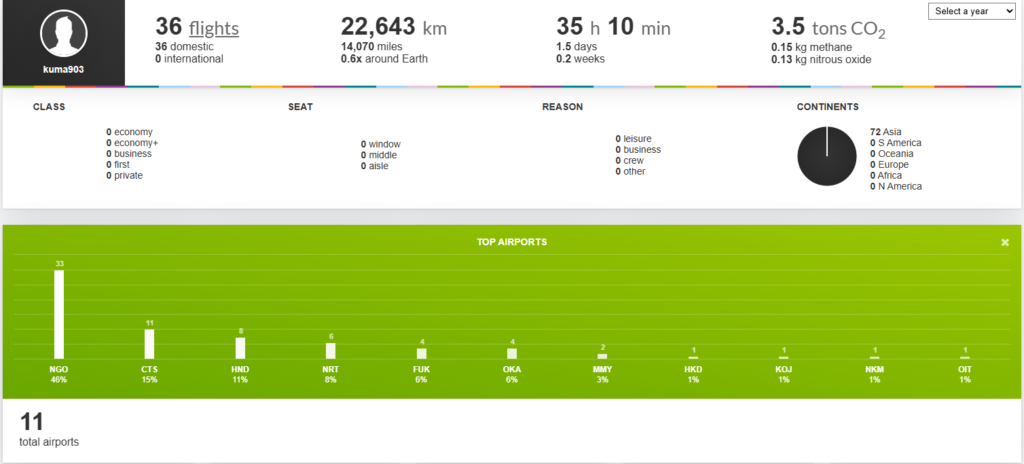Select the KOJ airport label
The image size is (1024, 464).
(784, 370)
